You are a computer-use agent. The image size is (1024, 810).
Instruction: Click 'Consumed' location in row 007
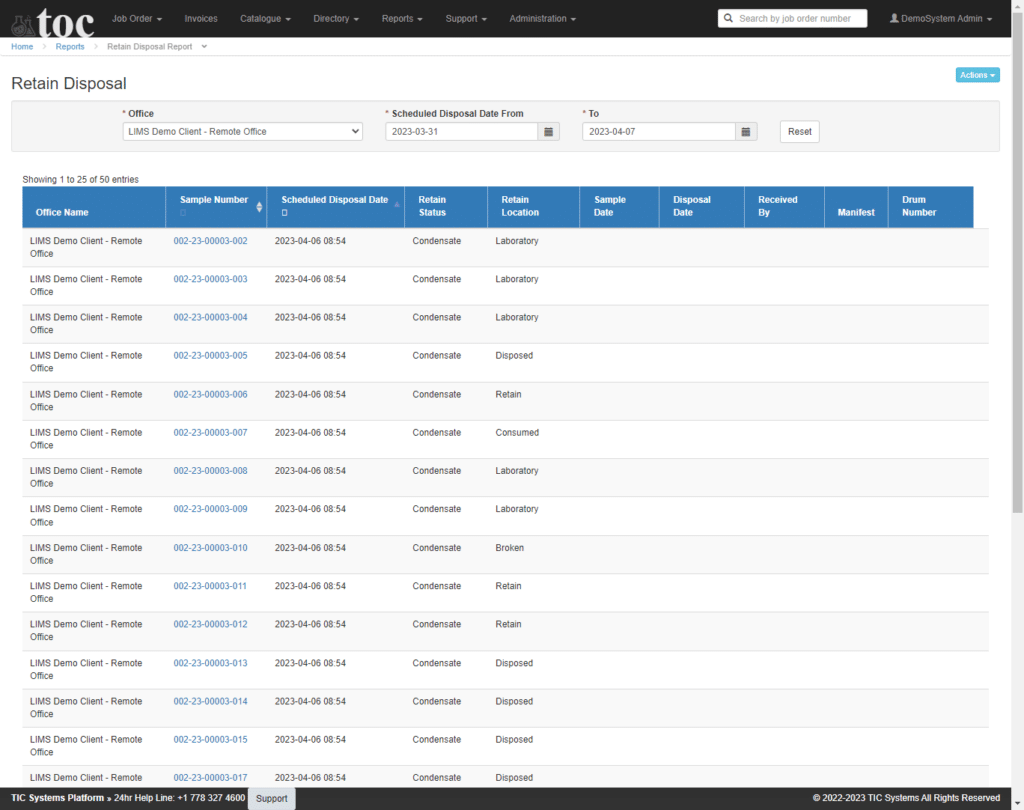[517, 432]
